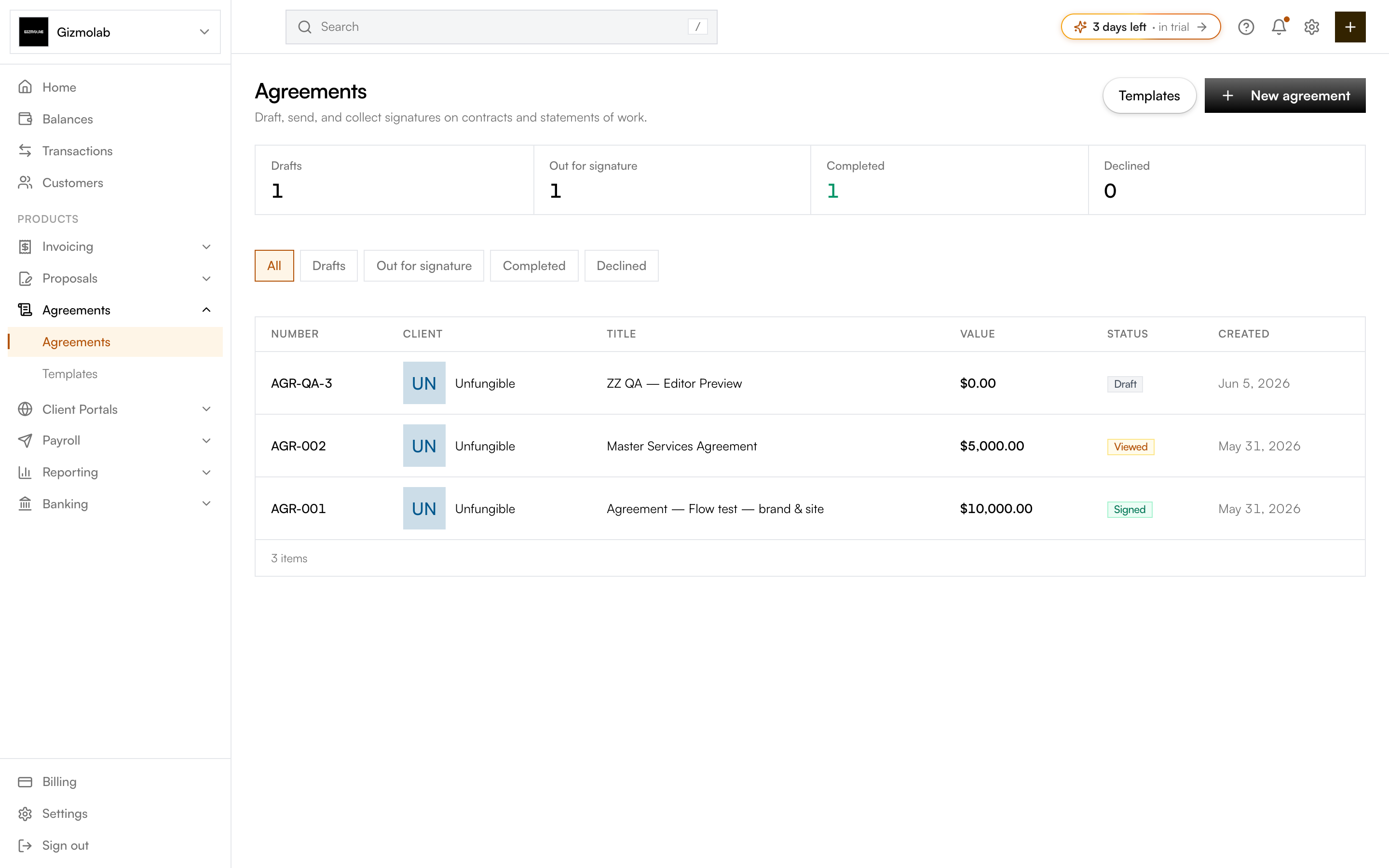Click the New agreement button
The image size is (1389, 868).
point(1285,96)
